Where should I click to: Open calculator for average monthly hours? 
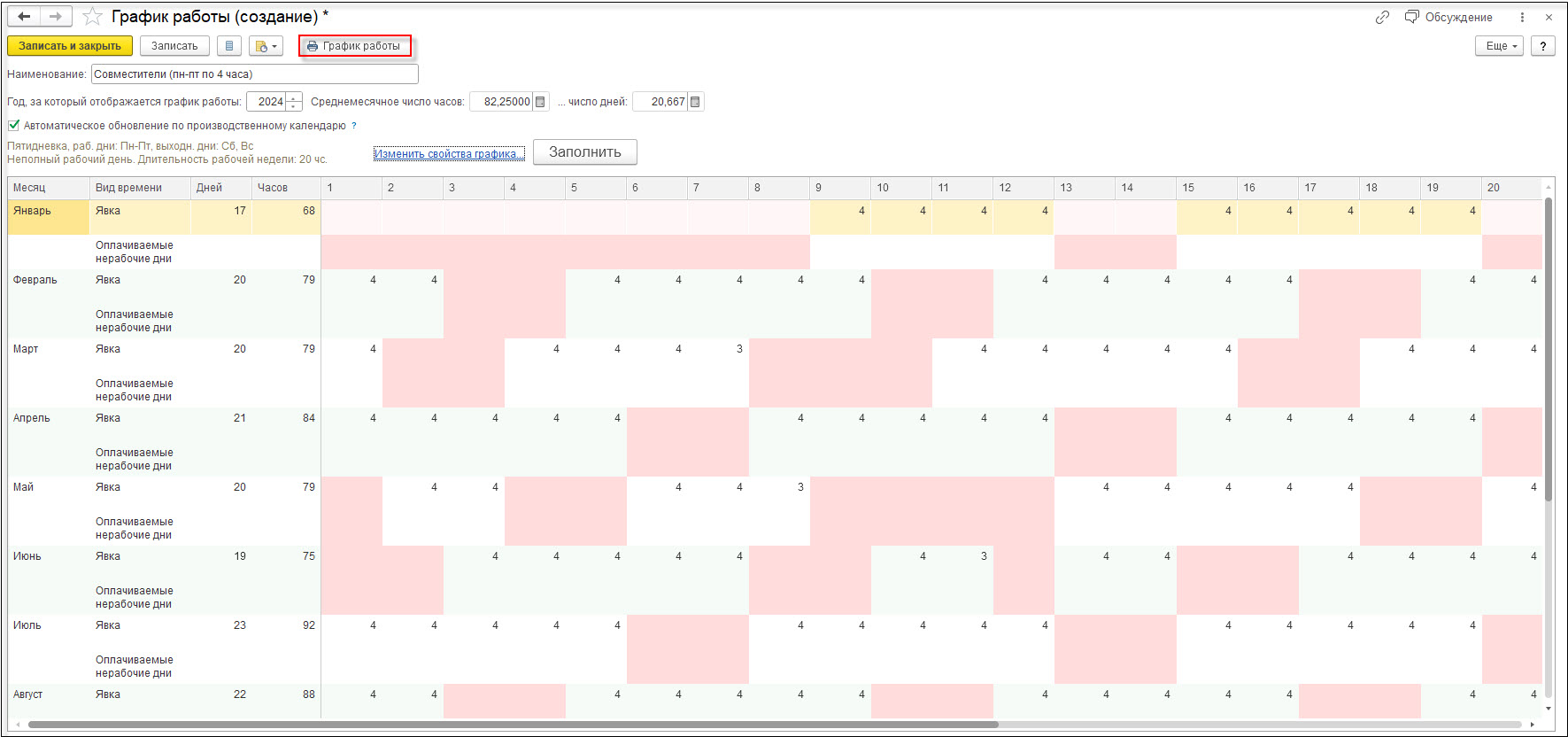[540, 102]
